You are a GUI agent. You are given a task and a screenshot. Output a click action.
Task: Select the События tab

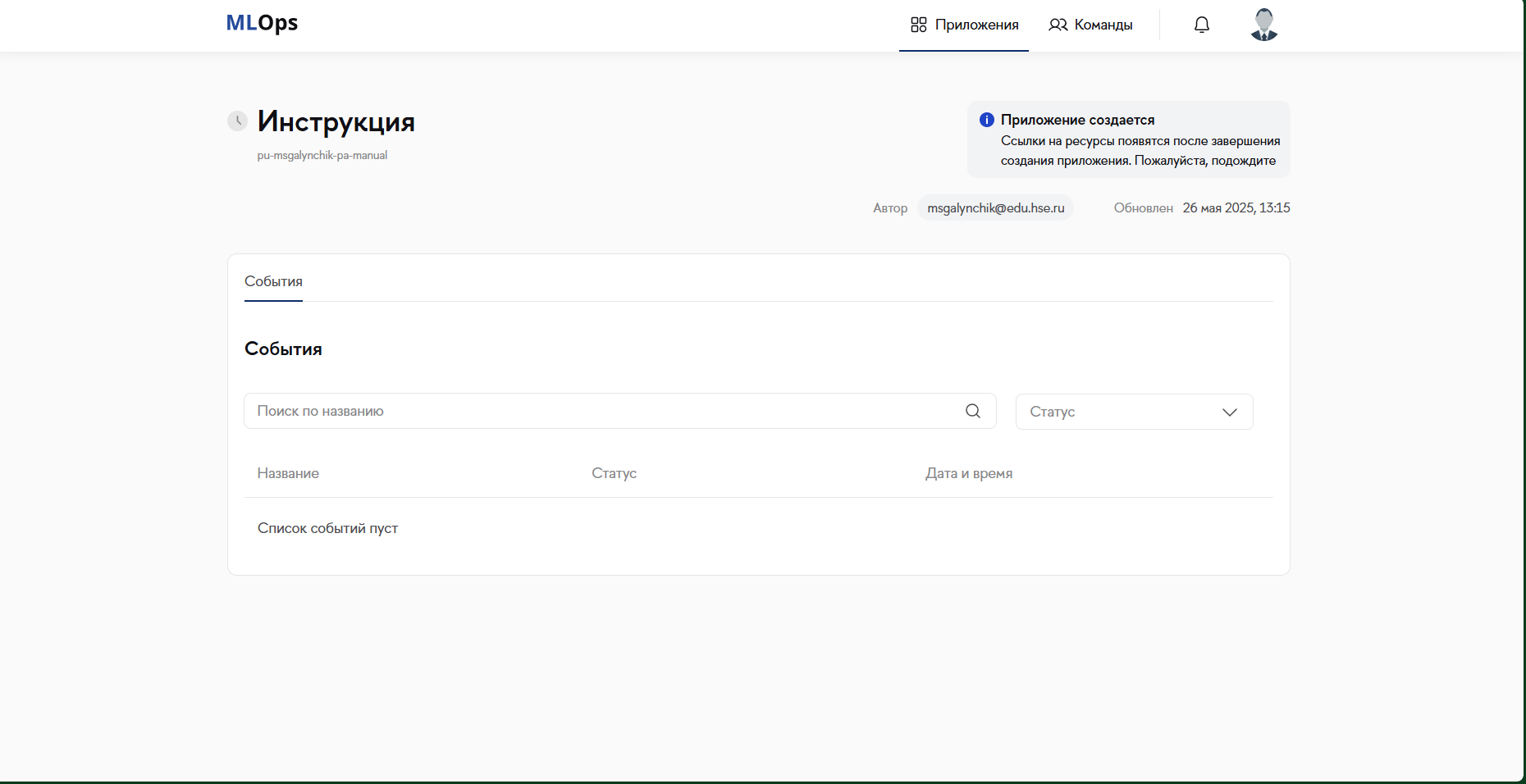coord(273,281)
